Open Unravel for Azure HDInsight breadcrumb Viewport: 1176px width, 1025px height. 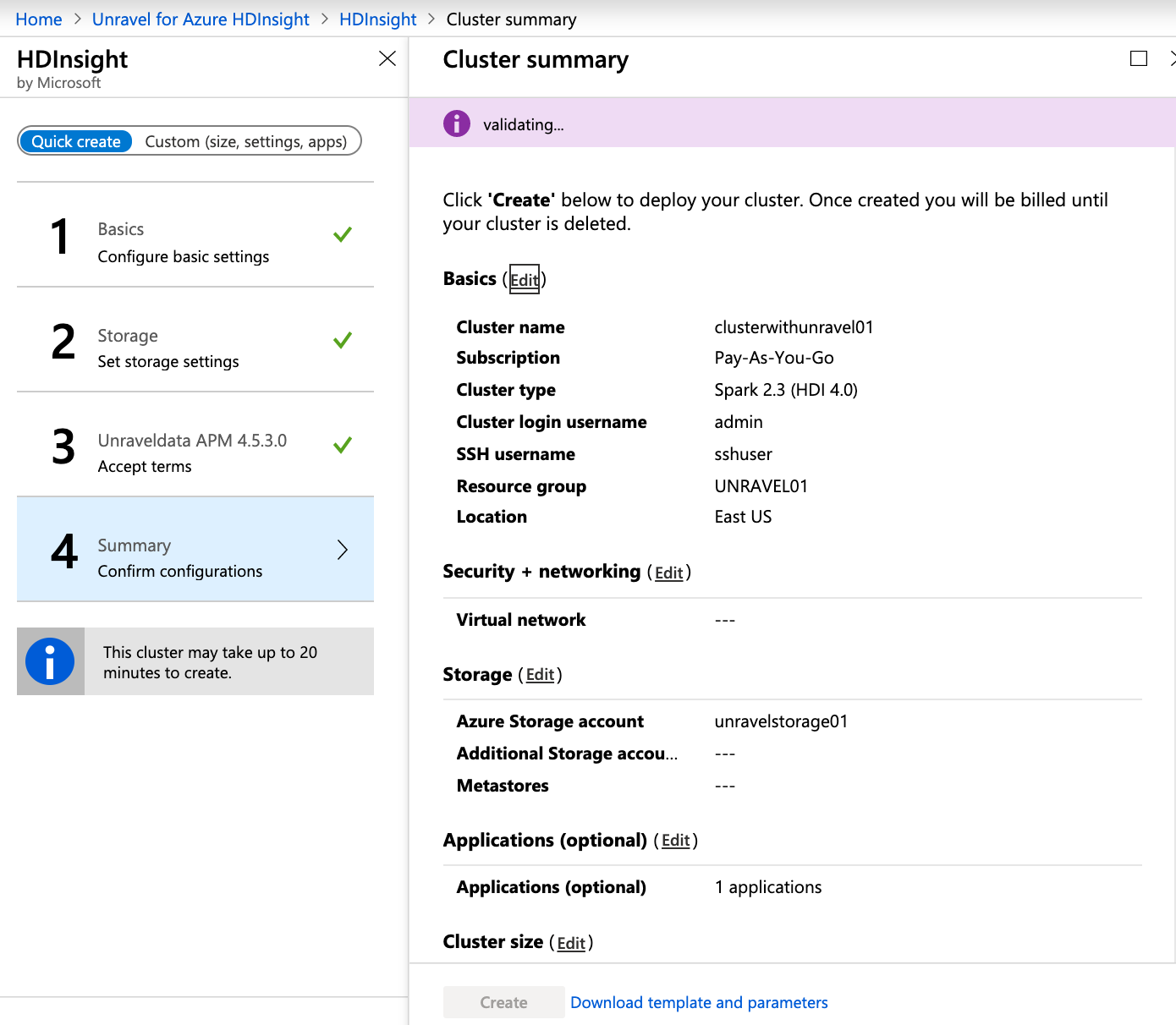(x=201, y=19)
